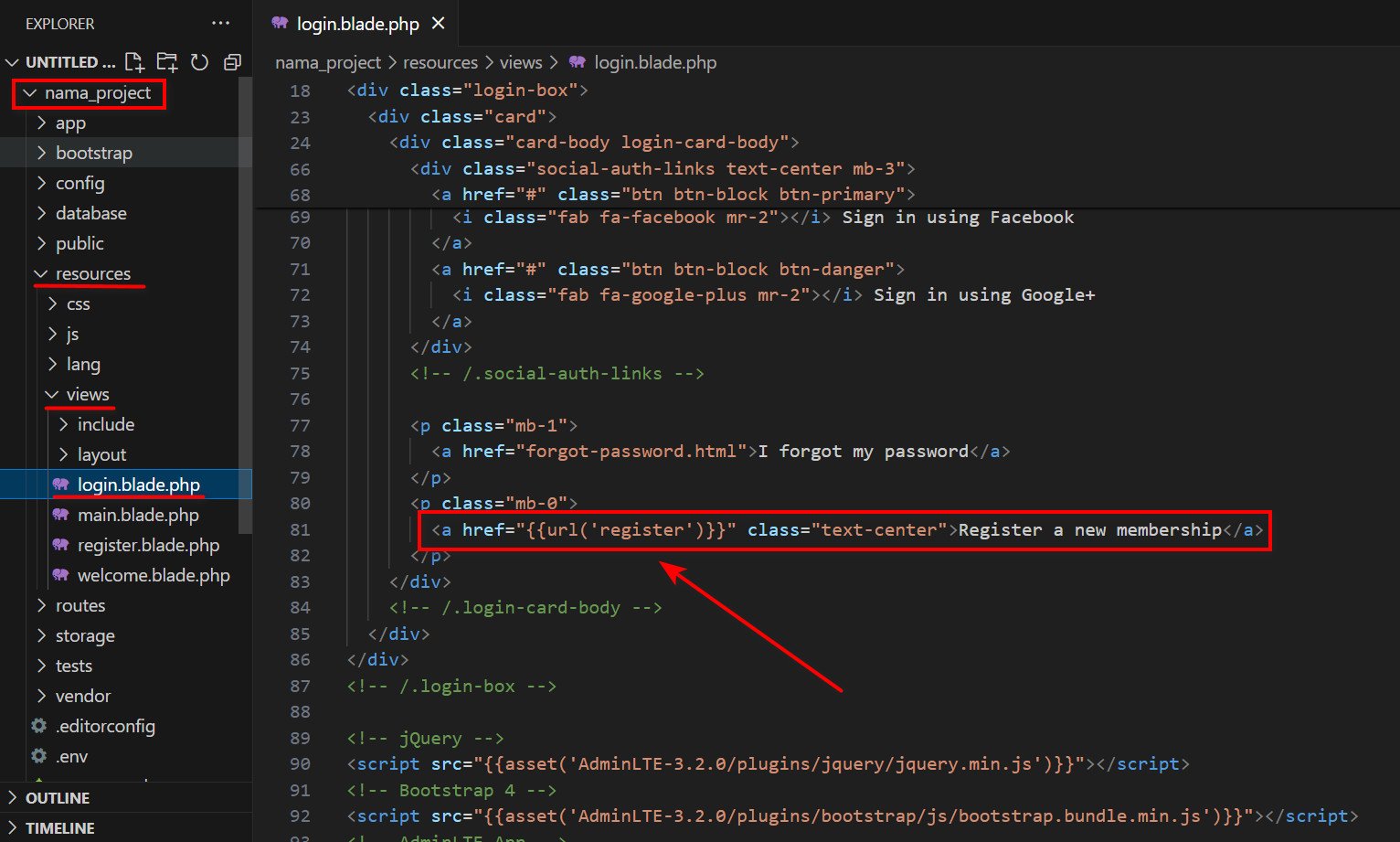Collapse the resources folder
The width and height of the screenshot is (1400, 842).
41,274
